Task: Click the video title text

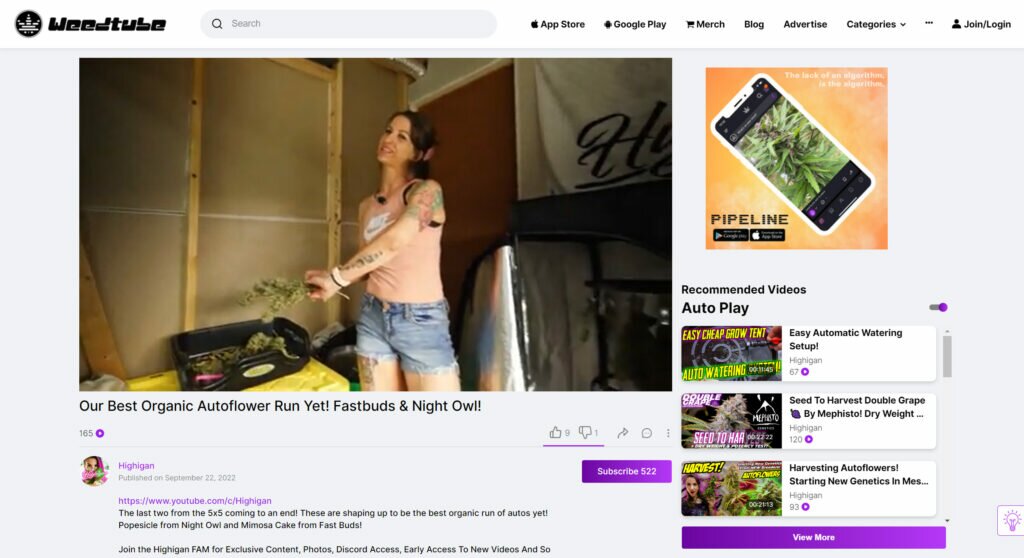Action: pos(280,406)
